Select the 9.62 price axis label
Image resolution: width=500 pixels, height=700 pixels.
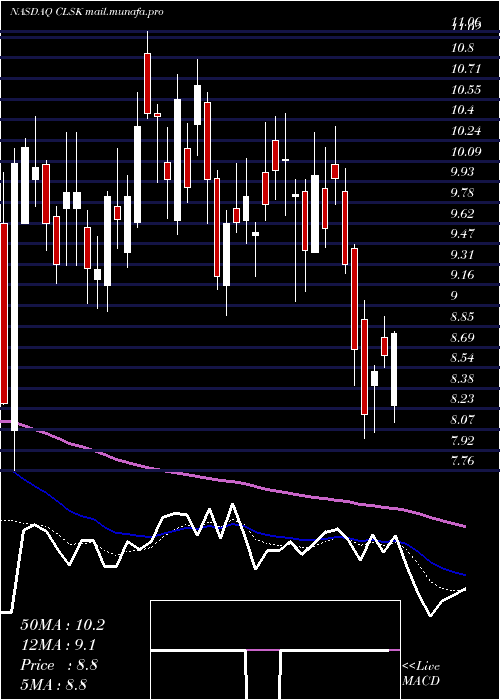[462, 214]
